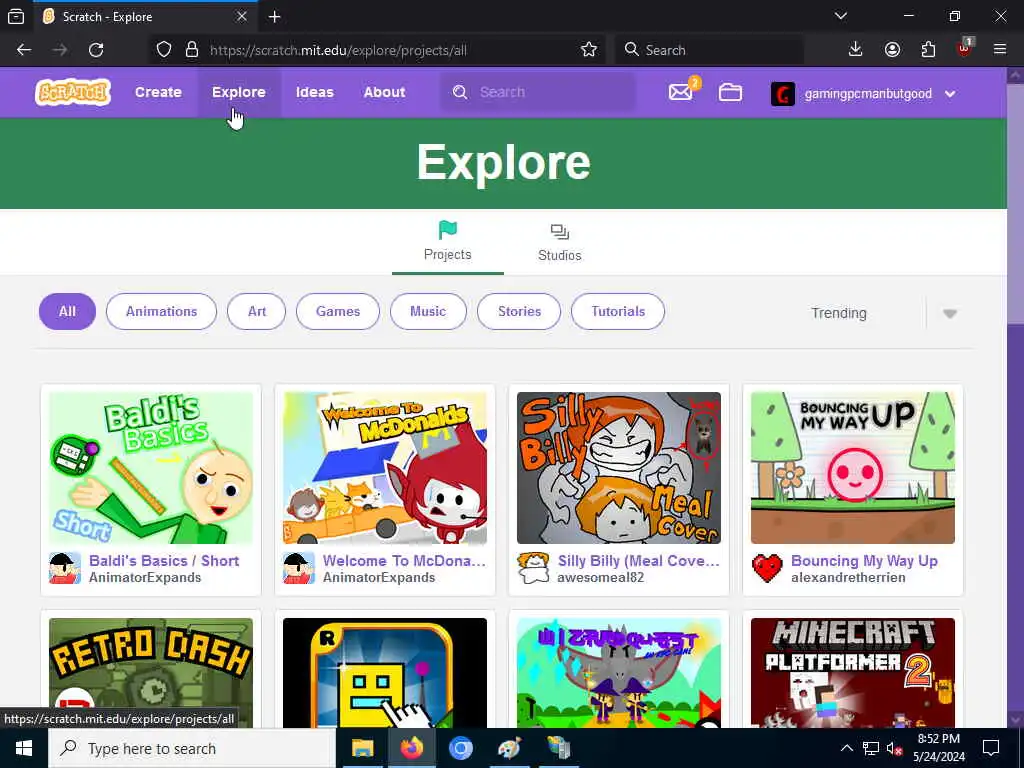1024x768 pixels.
Task: Open the Paint taskbar icon
Action: [509, 748]
